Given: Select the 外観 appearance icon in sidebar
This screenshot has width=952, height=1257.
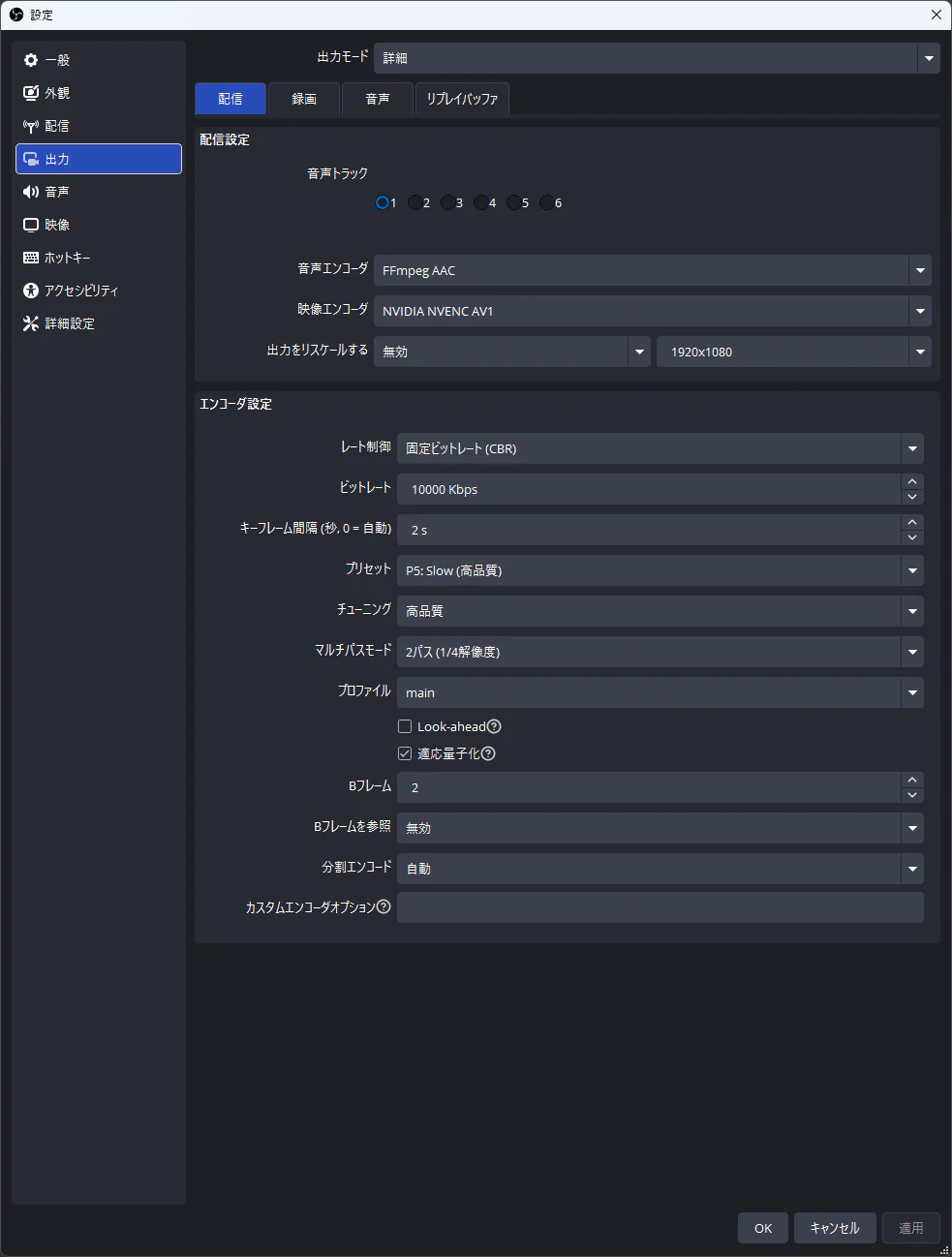Looking at the screenshot, I should click(x=31, y=93).
